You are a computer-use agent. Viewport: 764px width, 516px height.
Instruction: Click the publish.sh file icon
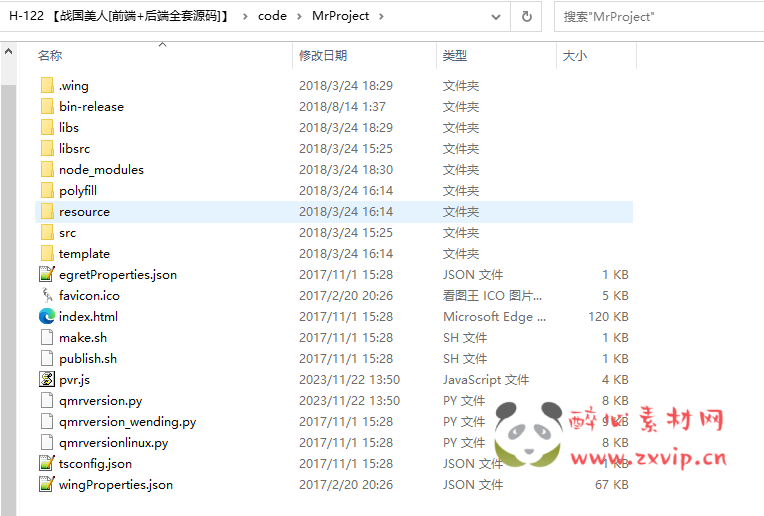pos(47,358)
